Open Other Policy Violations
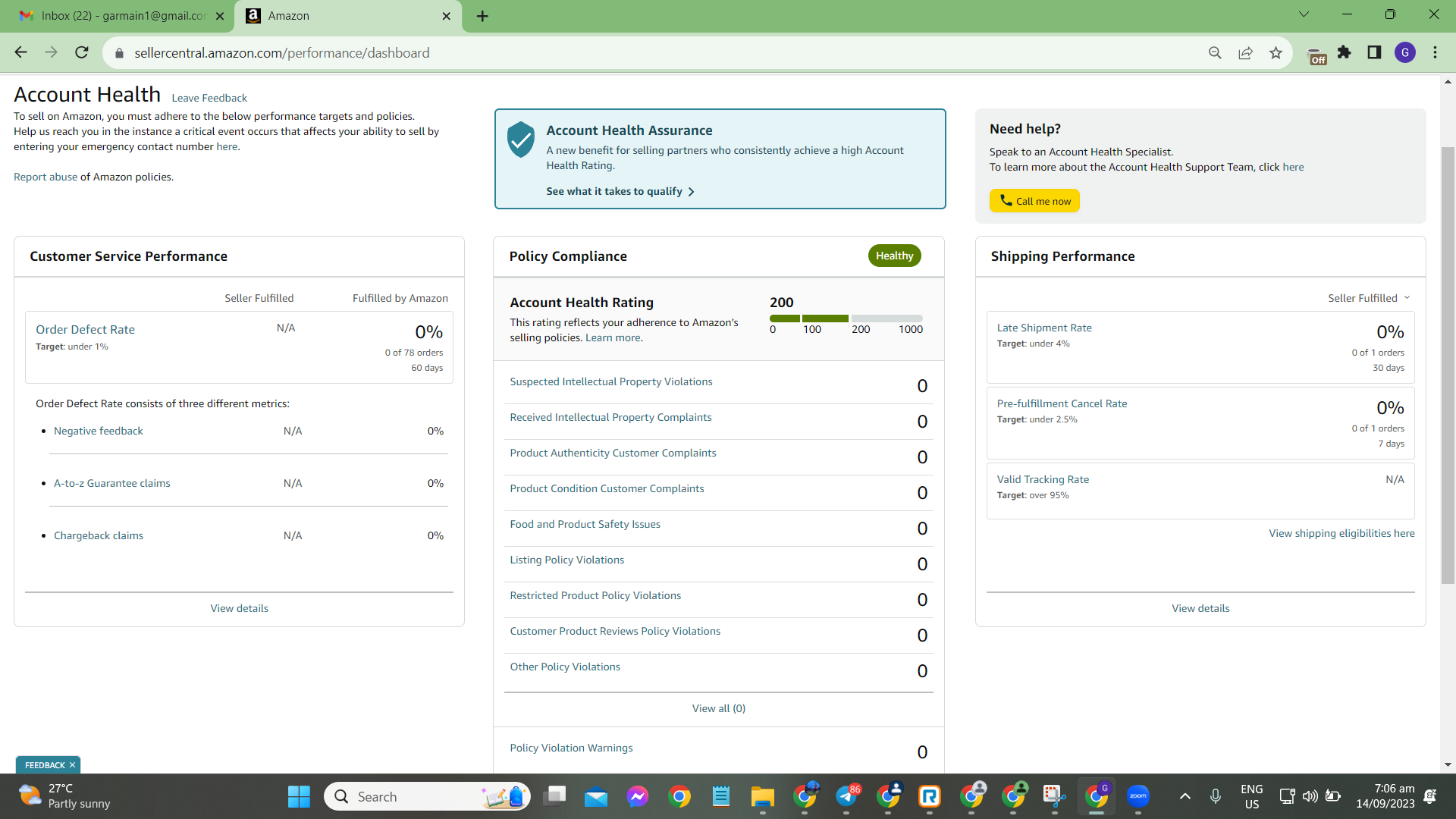The height and width of the screenshot is (819, 1456). [565, 667]
